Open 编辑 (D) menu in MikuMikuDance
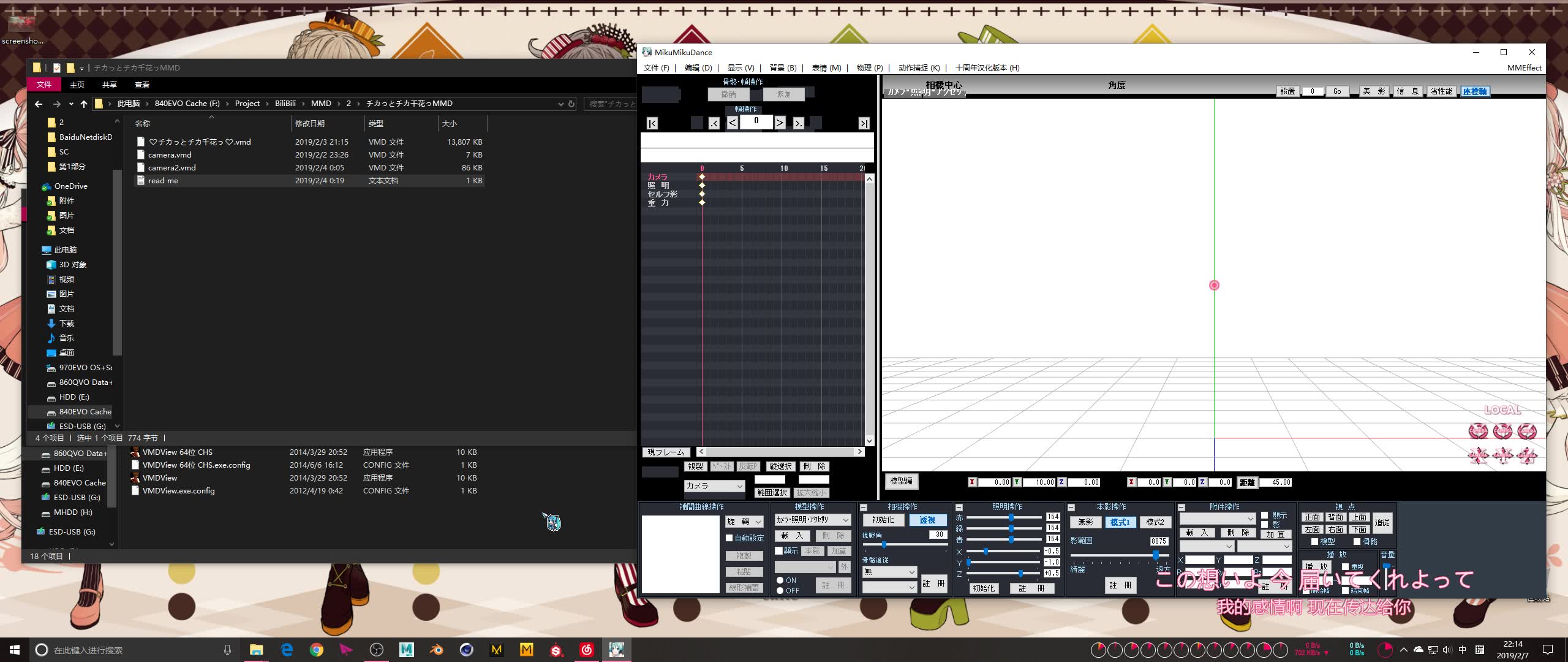1568x662 pixels. [698, 67]
